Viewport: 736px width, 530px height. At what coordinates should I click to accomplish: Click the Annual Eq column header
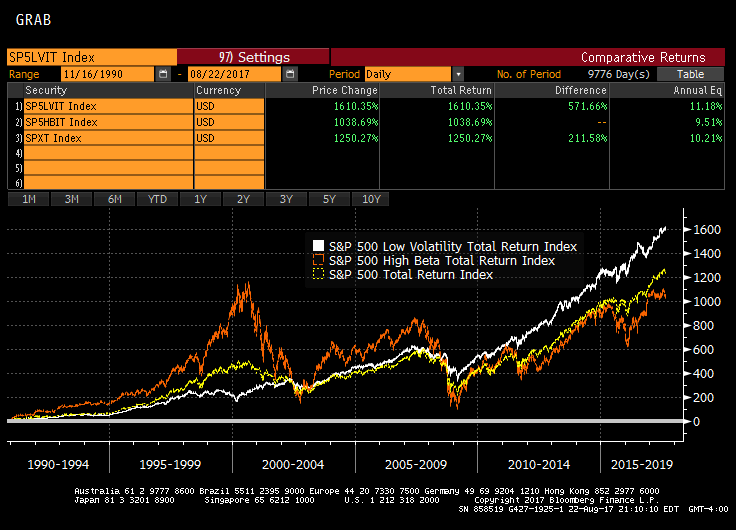[x=698, y=90]
